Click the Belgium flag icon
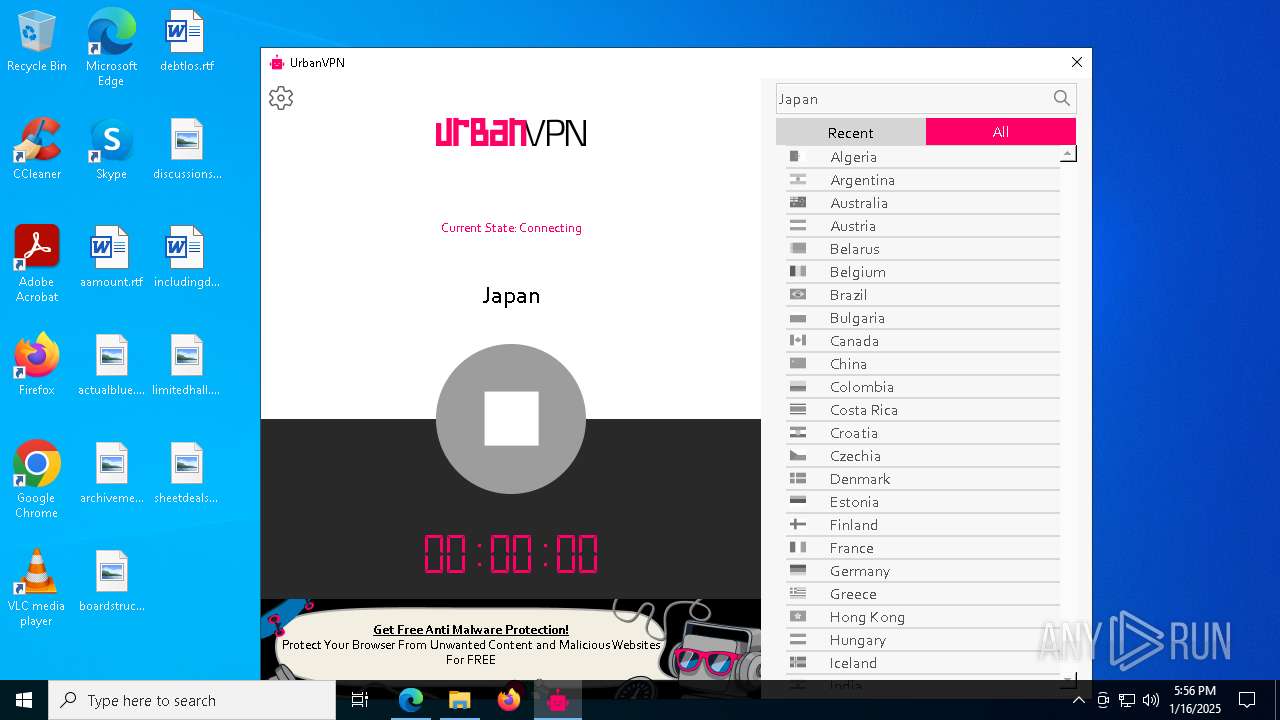This screenshot has height=720, width=1280. tap(798, 271)
